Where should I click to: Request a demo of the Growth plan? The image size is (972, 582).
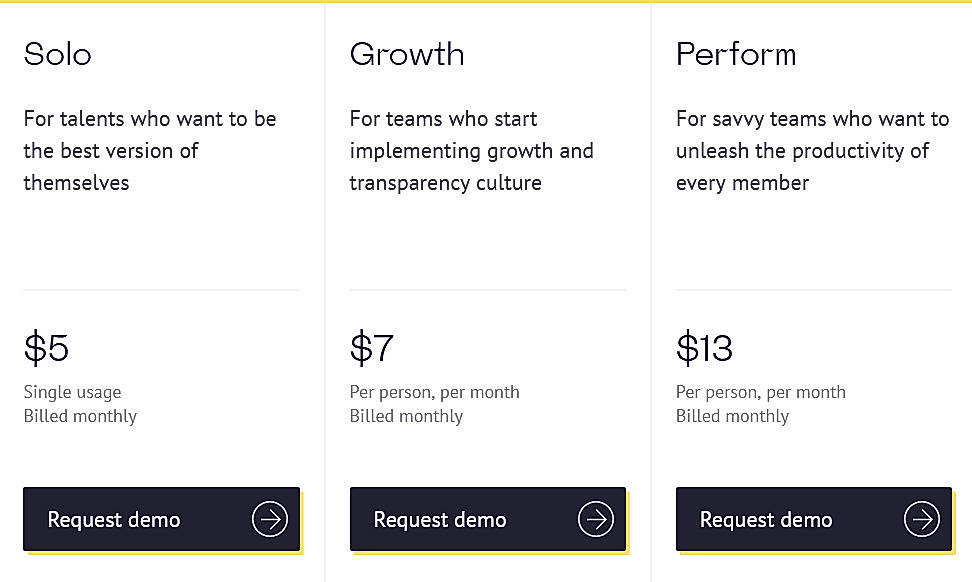point(487,519)
